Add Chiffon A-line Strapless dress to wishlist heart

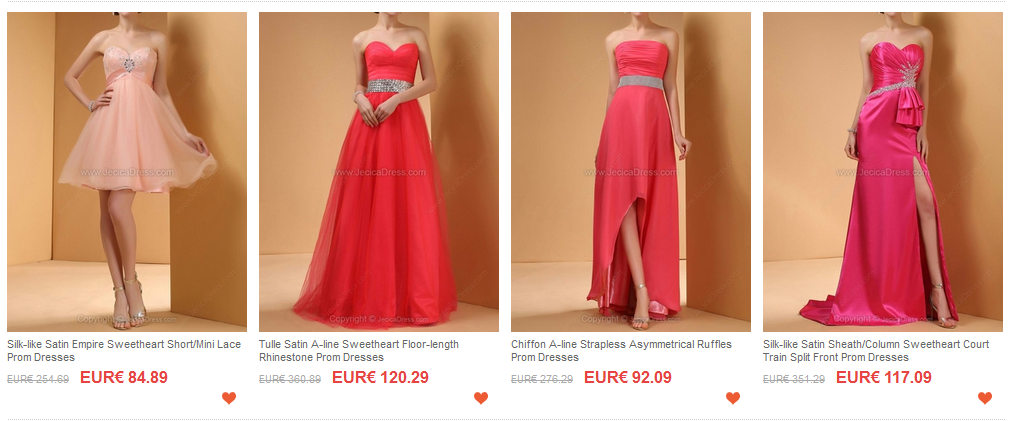pyautogui.click(x=732, y=398)
